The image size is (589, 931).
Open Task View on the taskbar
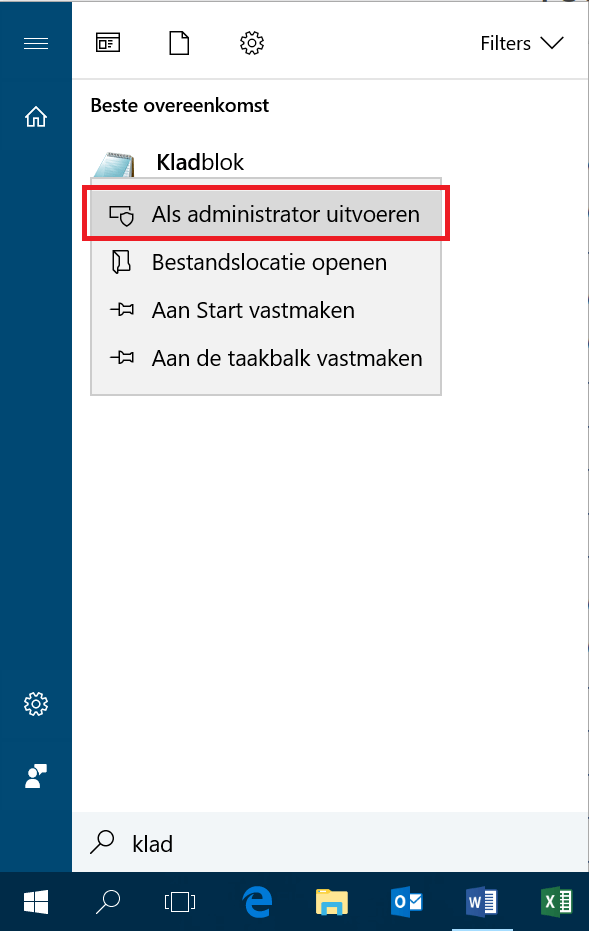(180, 902)
